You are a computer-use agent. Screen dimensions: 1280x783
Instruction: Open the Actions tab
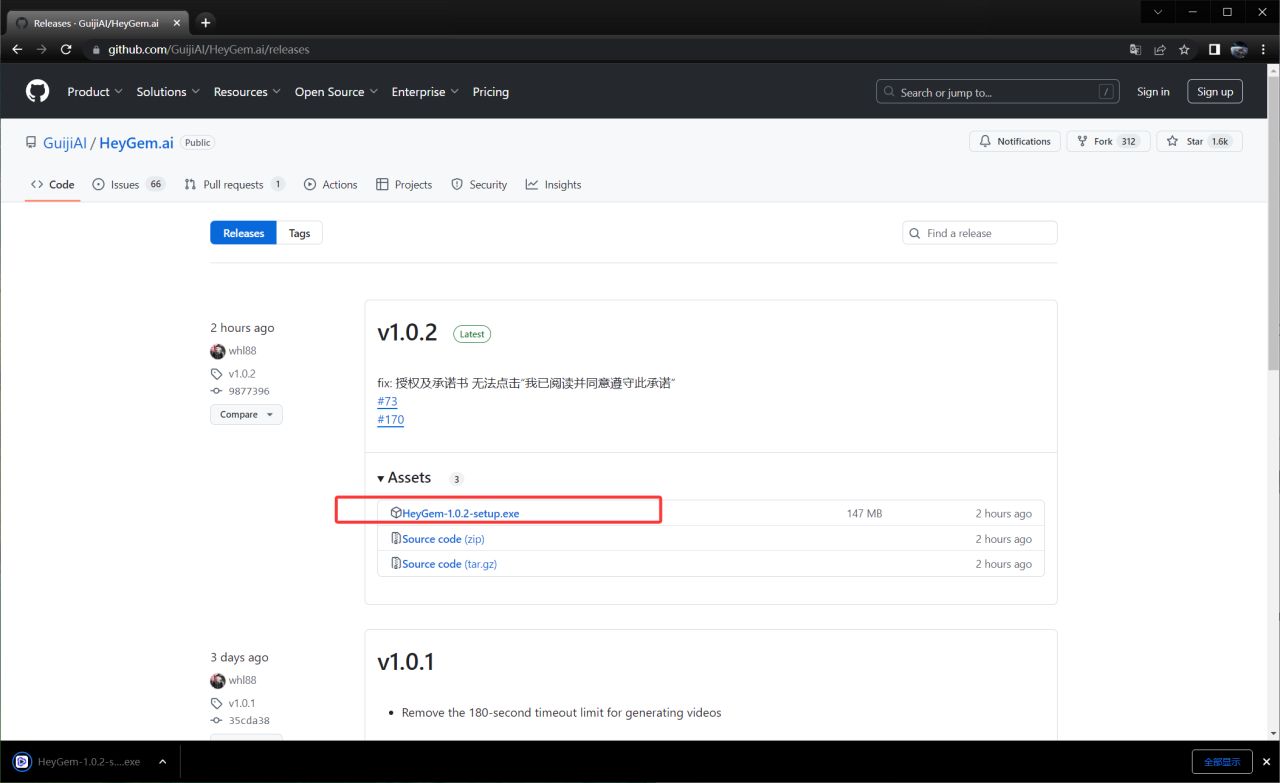(331, 185)
